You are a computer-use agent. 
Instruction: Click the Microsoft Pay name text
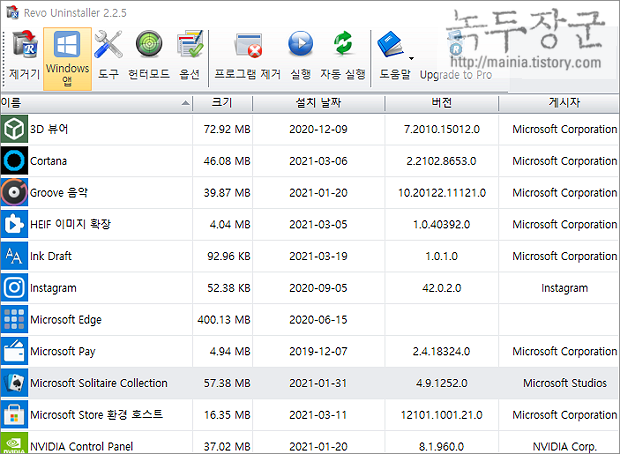[62, 352]
